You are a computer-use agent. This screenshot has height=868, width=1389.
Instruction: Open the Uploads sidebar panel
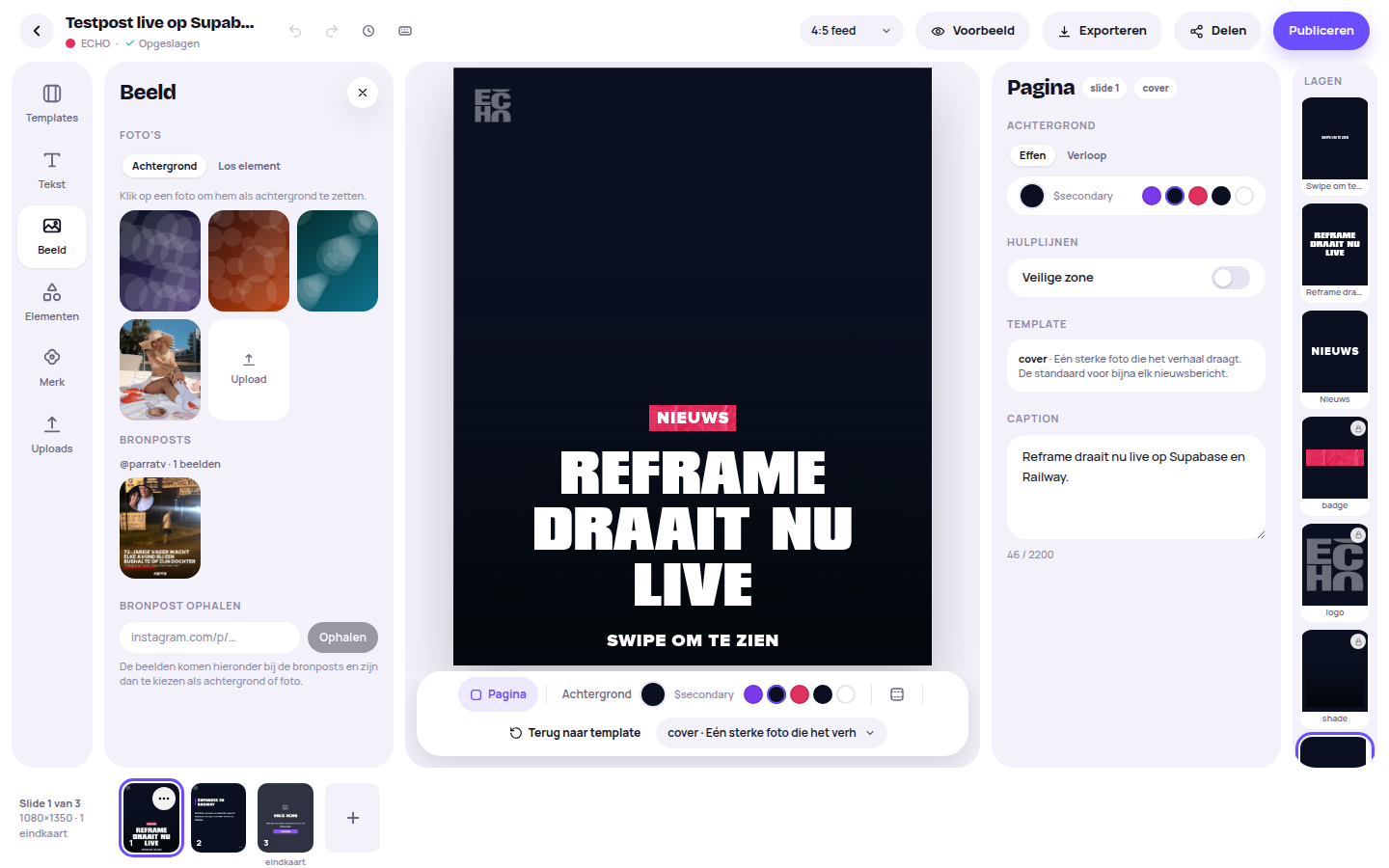coord(52,435)
